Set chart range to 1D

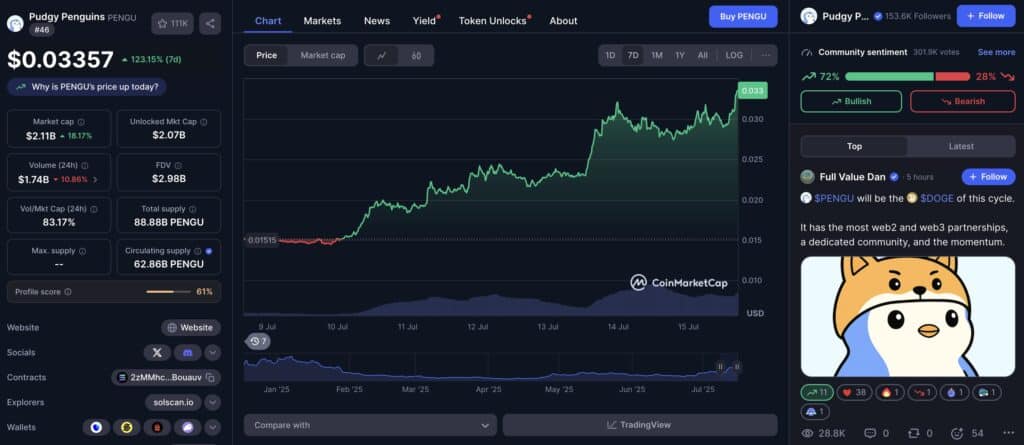click(x=610, y=56)
